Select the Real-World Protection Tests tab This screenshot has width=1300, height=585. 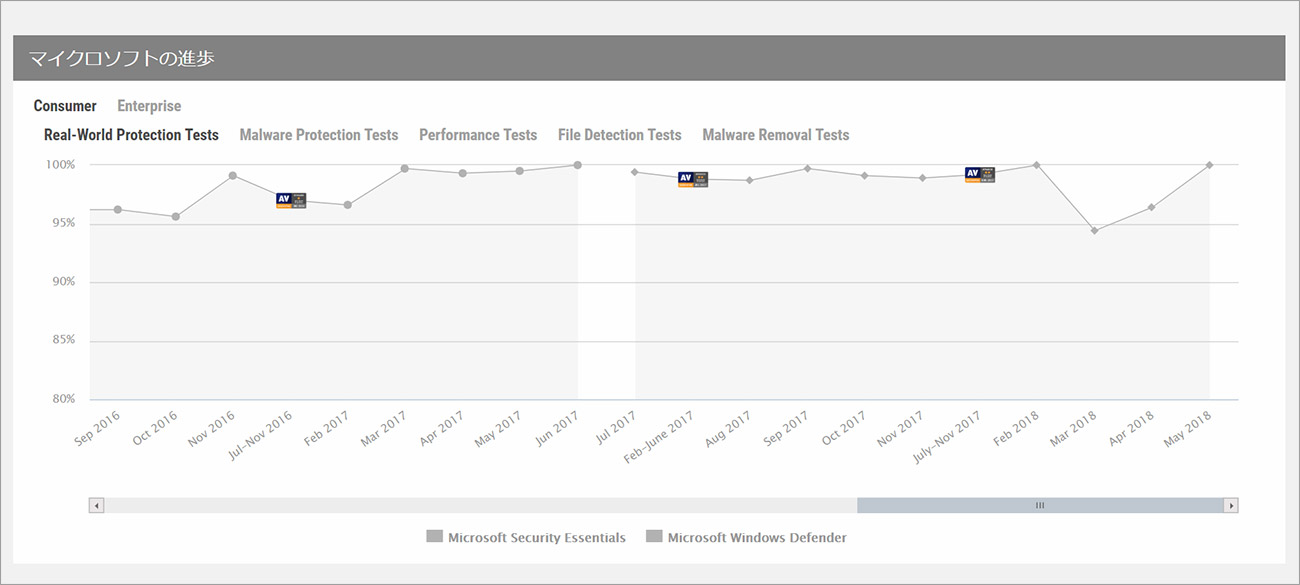[x=131, y=135]
